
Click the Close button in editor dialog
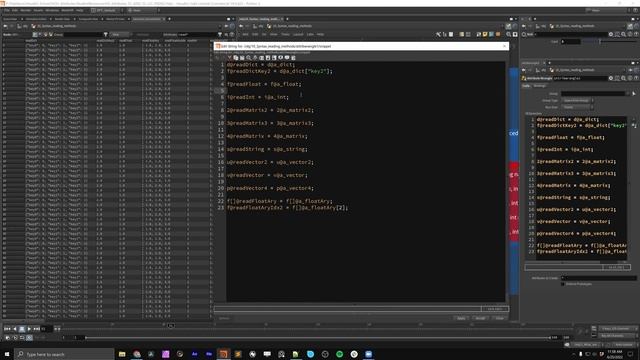point(499,318)
